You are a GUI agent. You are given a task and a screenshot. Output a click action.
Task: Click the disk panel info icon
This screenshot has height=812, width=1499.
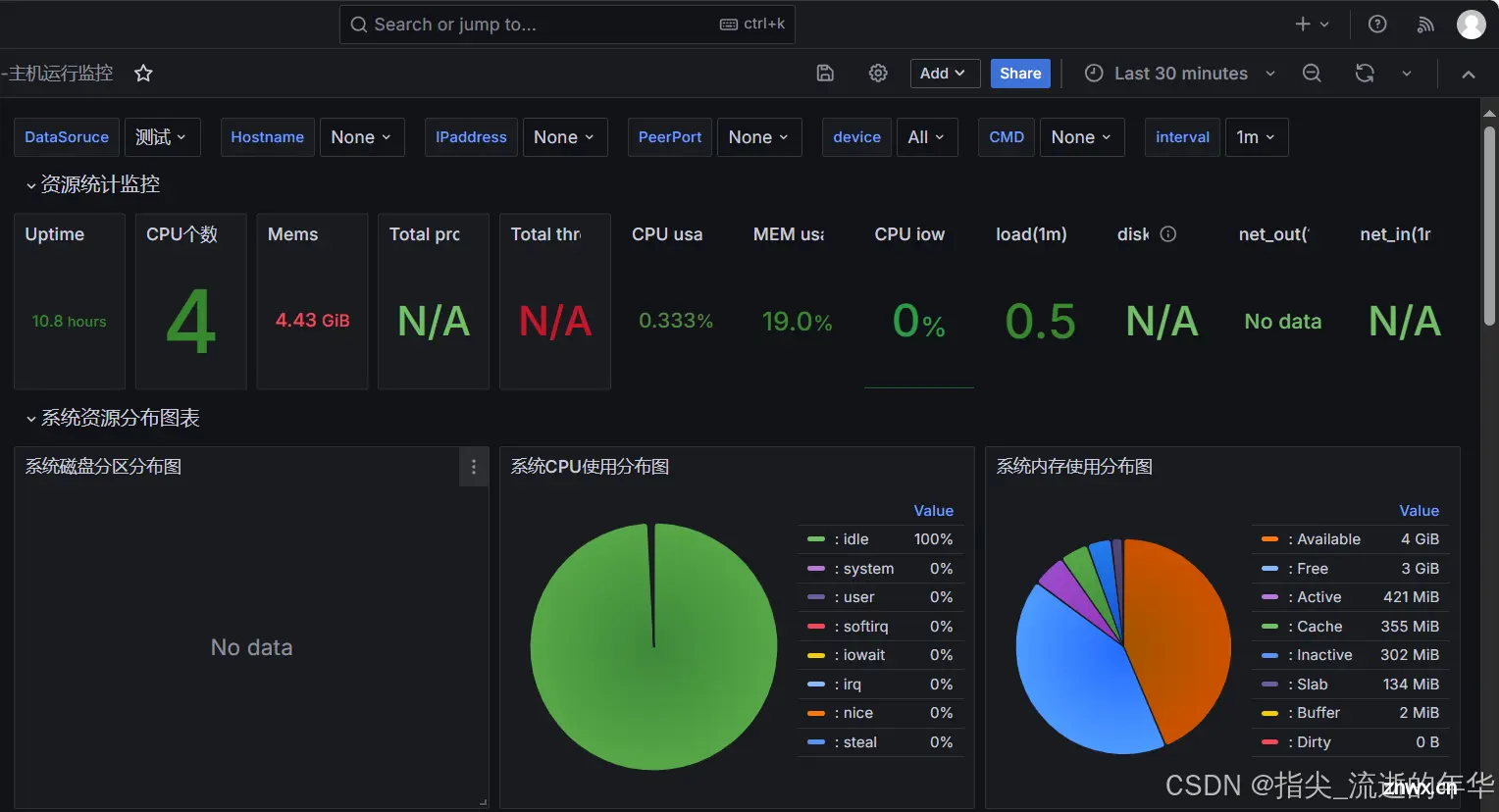point(1168,234)
